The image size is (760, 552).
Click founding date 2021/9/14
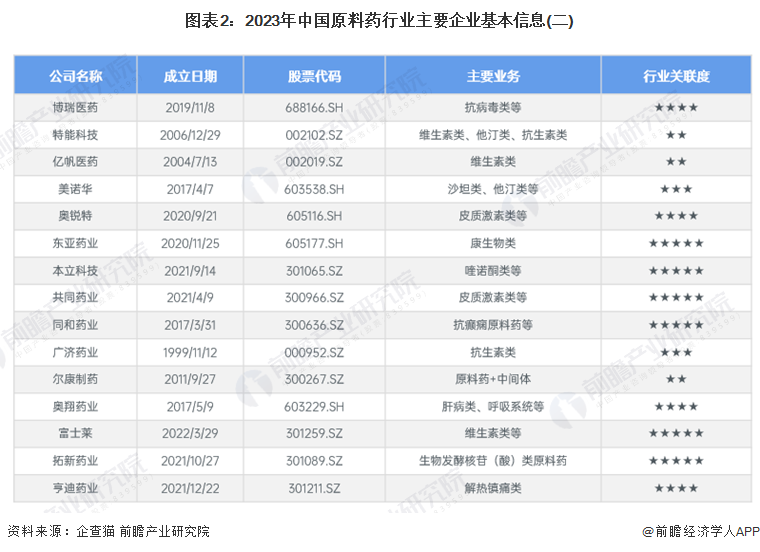[190, 270]
